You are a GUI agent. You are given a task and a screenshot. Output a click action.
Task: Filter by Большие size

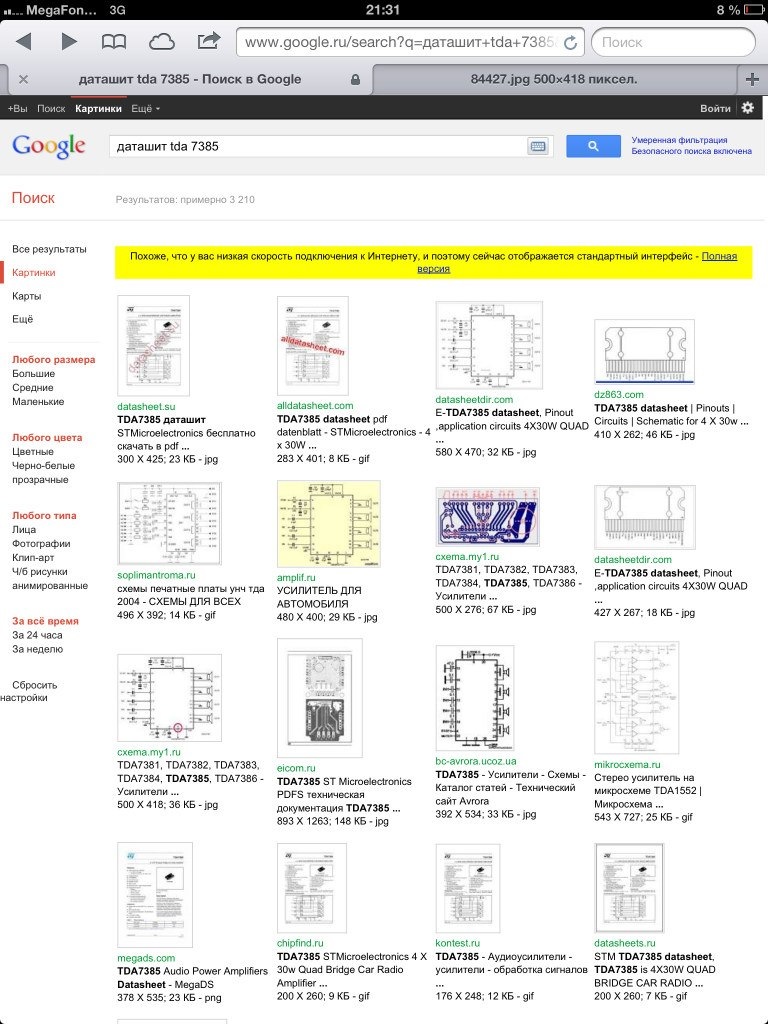coord(33,374)
